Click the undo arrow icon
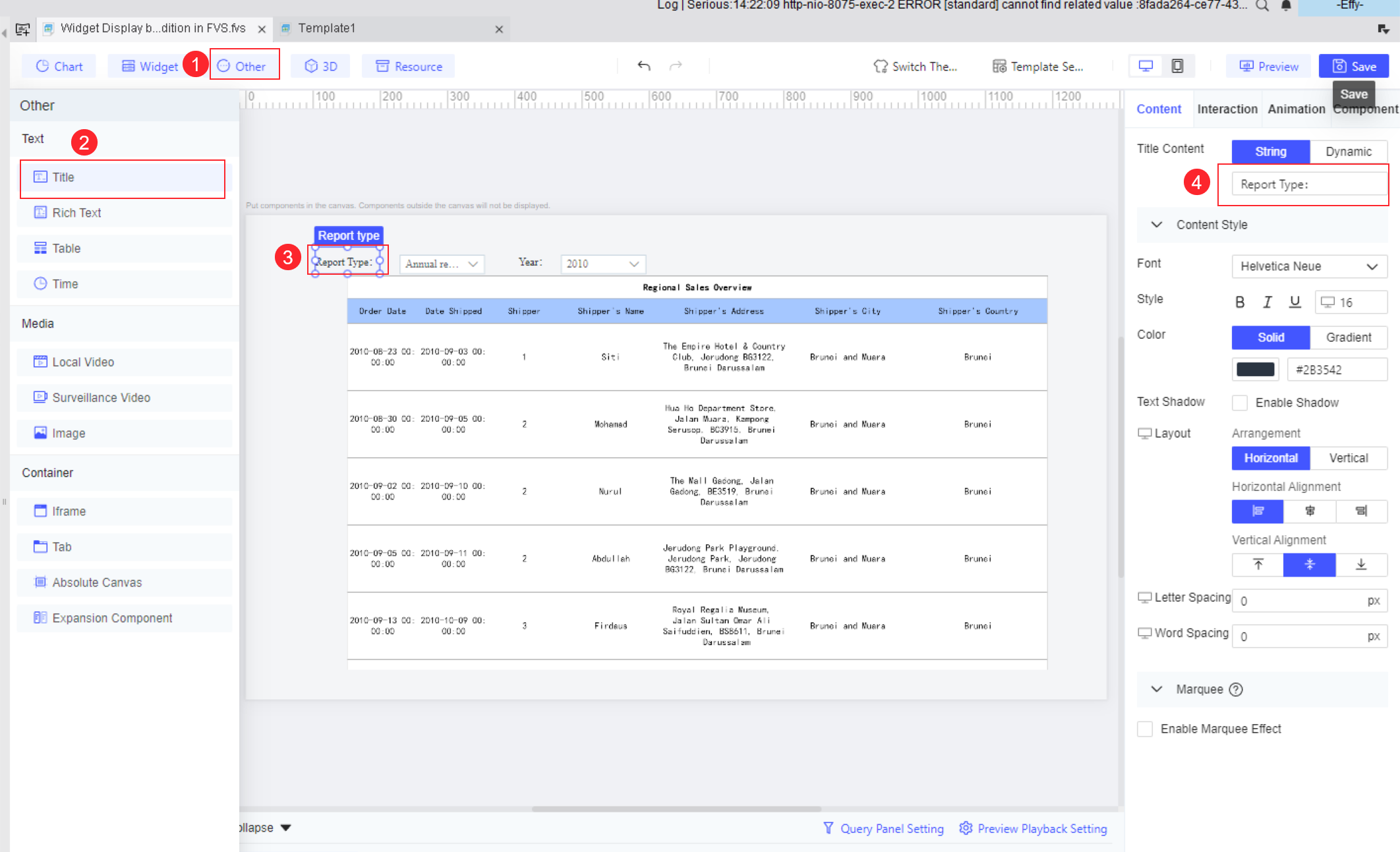The width and height of the screenshot is (1400, 852). [644, 66]
